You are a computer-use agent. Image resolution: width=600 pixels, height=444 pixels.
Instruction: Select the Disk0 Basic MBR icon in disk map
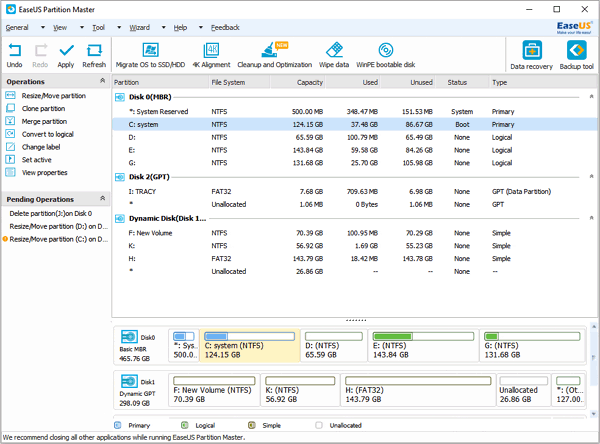pyautogui.click(x=129, y=337)
